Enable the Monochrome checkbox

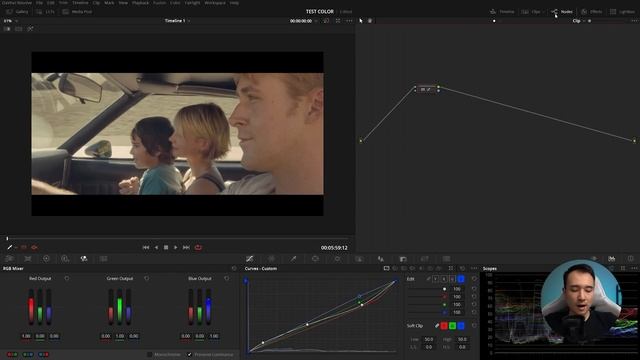pyautogui.click(x=149, y=354)
